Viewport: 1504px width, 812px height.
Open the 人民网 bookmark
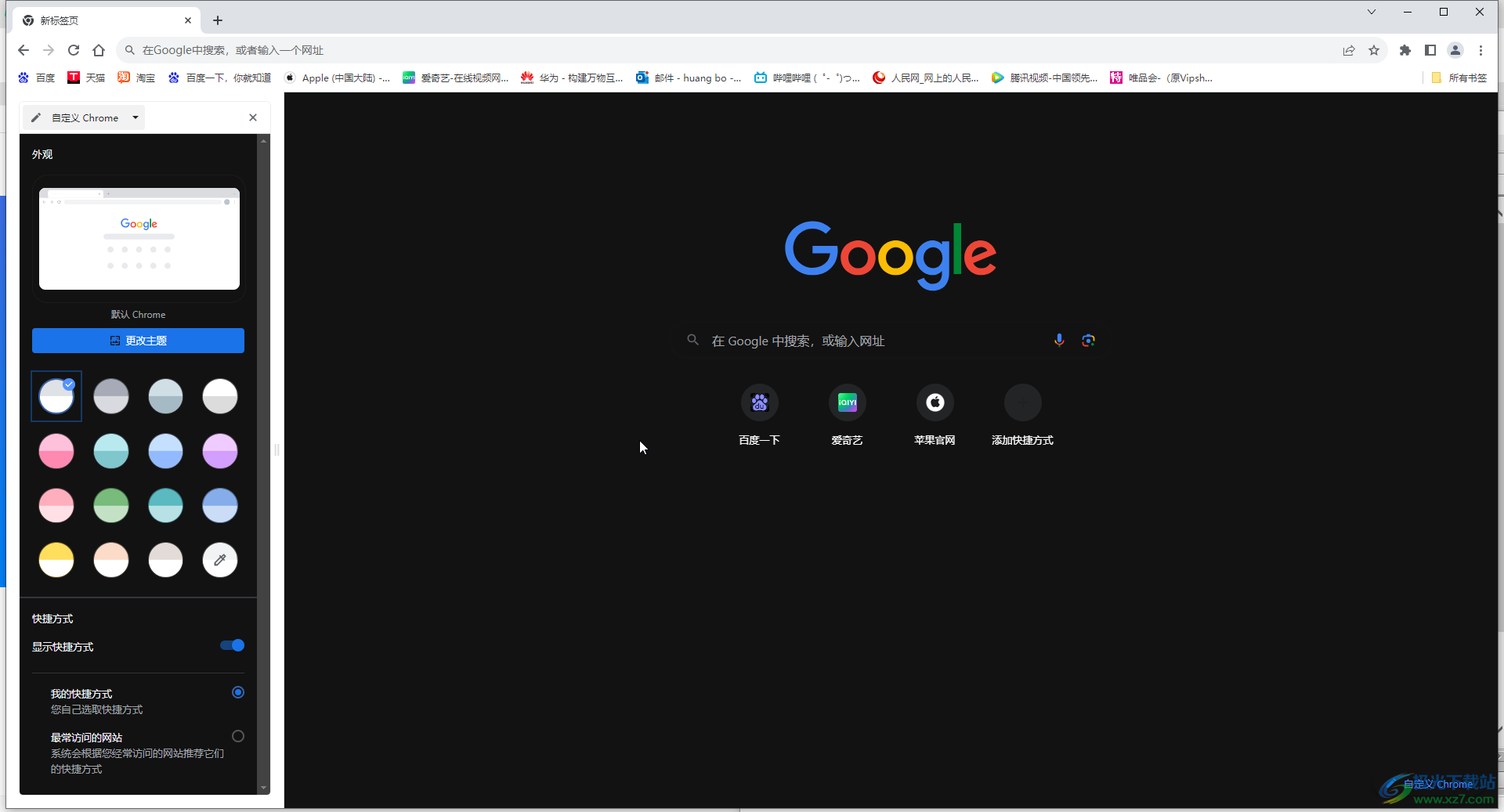926,78
